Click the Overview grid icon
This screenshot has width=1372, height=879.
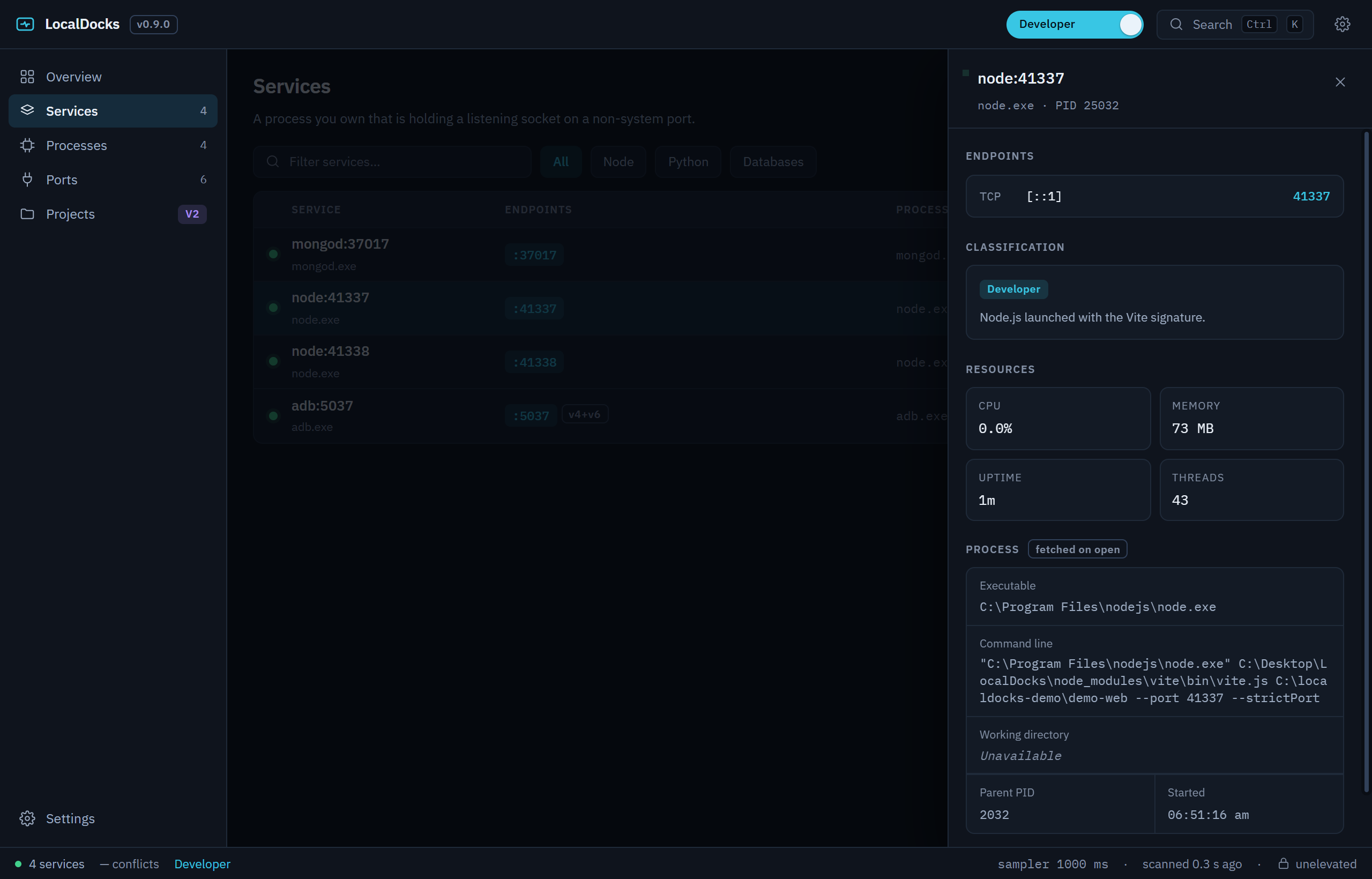coord(27,77)
